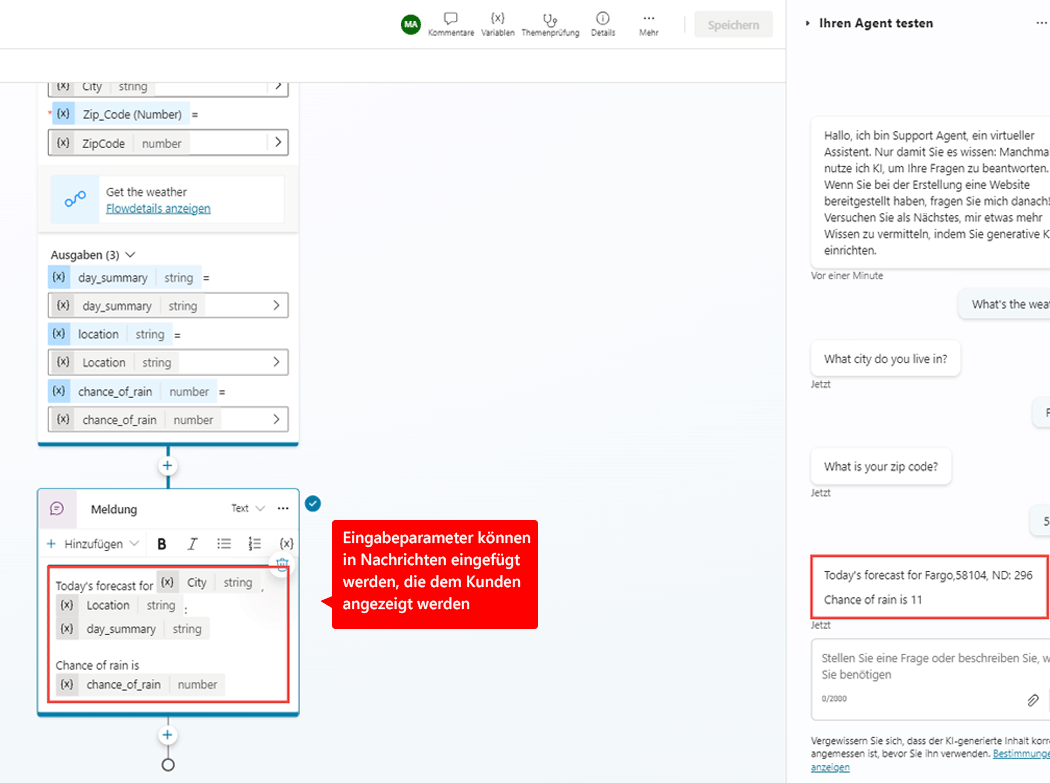The width and height of the screenshot is (1050, 783).
Task: Open Meldung node more options menu
Action: coord(283,508)
